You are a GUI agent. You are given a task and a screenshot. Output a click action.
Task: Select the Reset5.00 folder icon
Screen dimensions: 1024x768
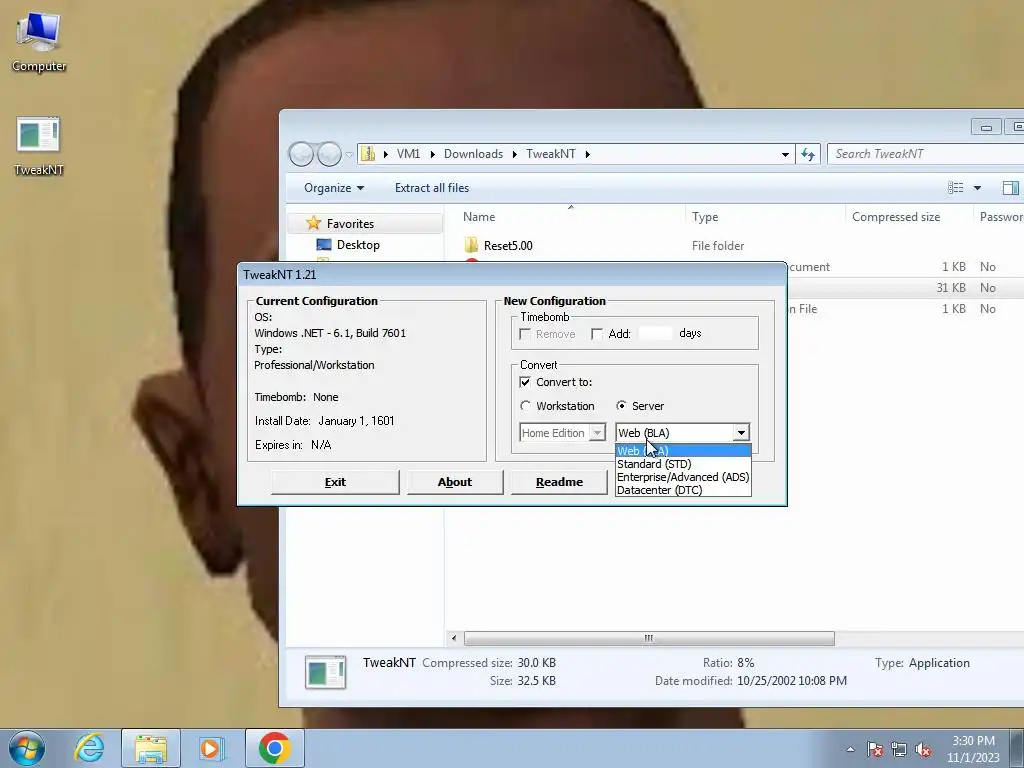coord(472,245)
